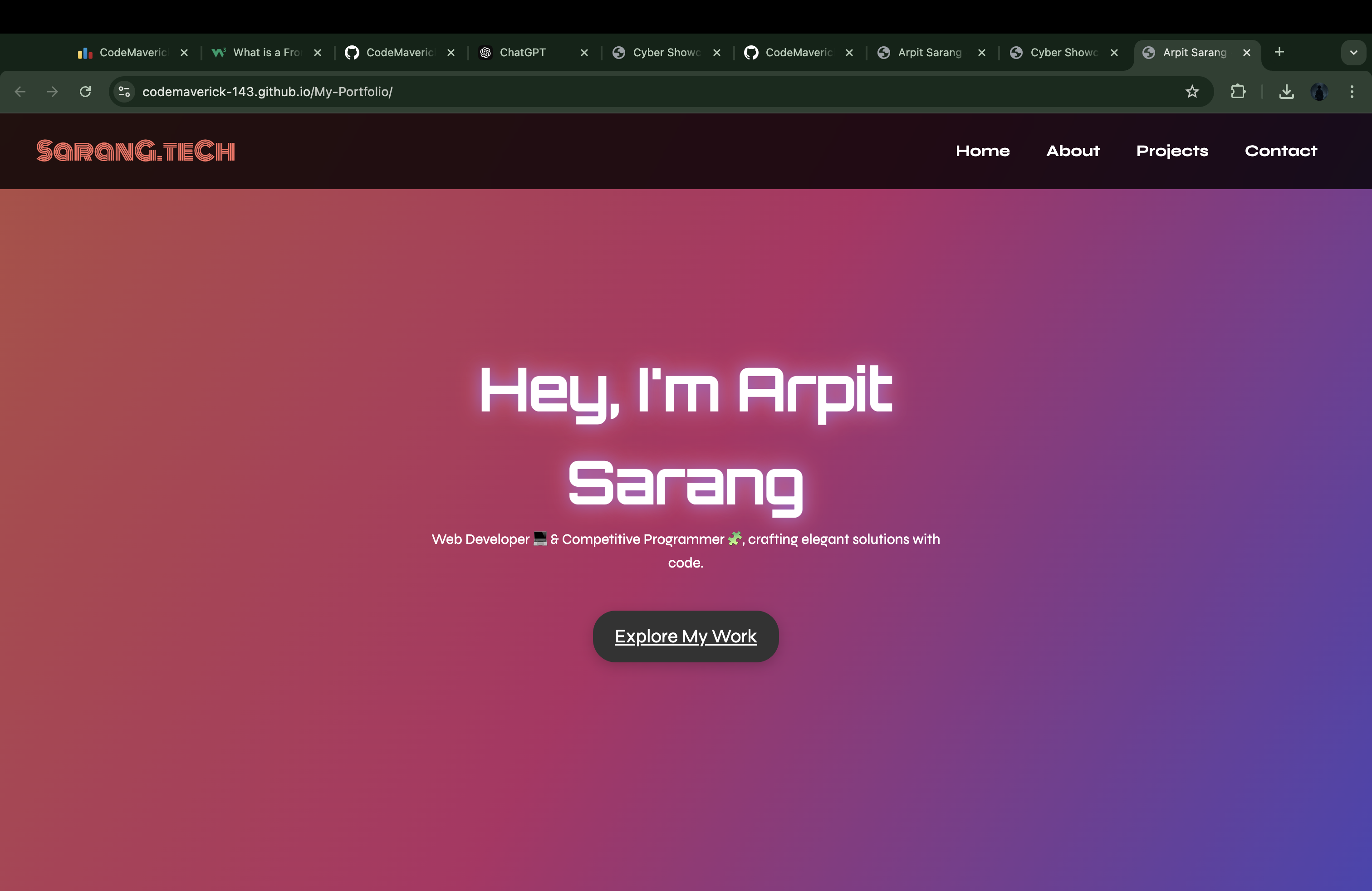This screenshot has width=1372, height=891.
Task: Switch to the inactive Arpit Sarang tab
Action: (931, 53)
